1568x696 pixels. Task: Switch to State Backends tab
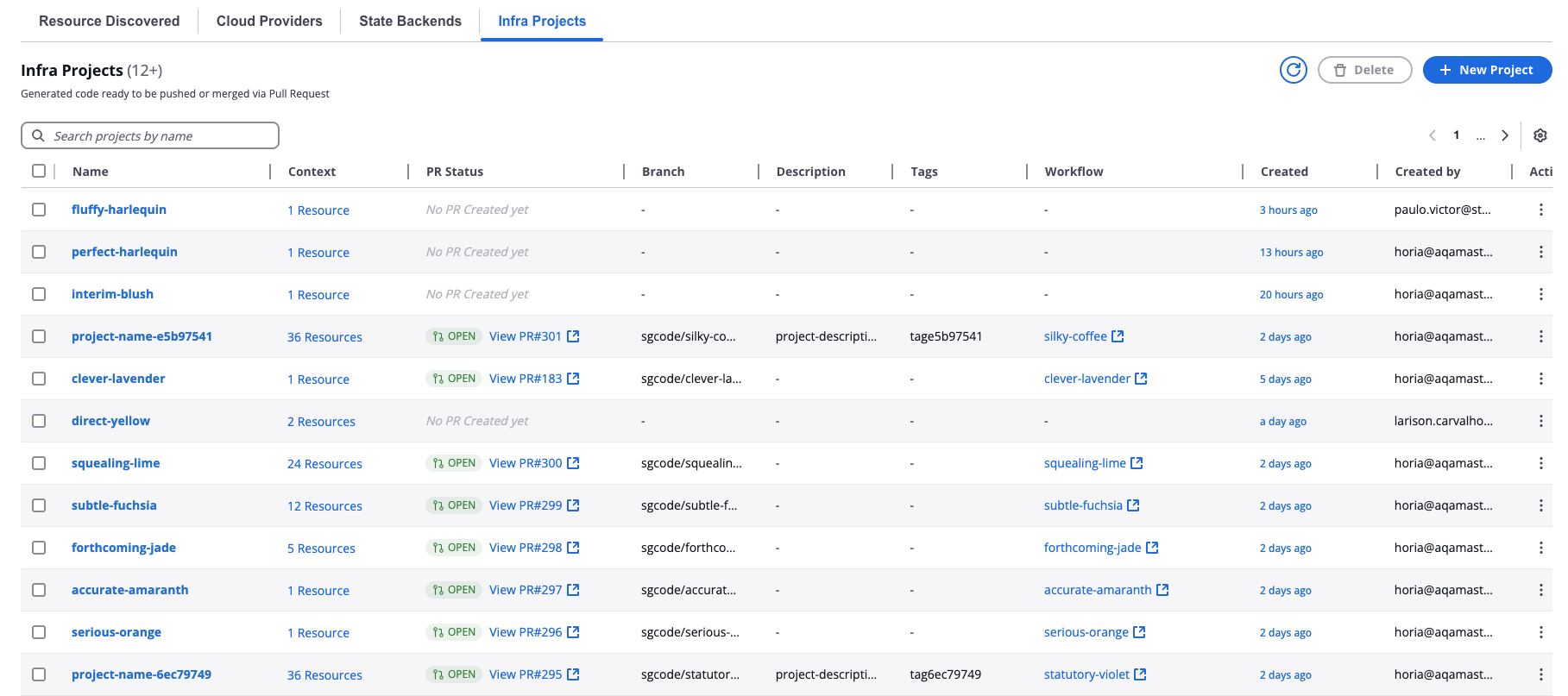point(410,21)
